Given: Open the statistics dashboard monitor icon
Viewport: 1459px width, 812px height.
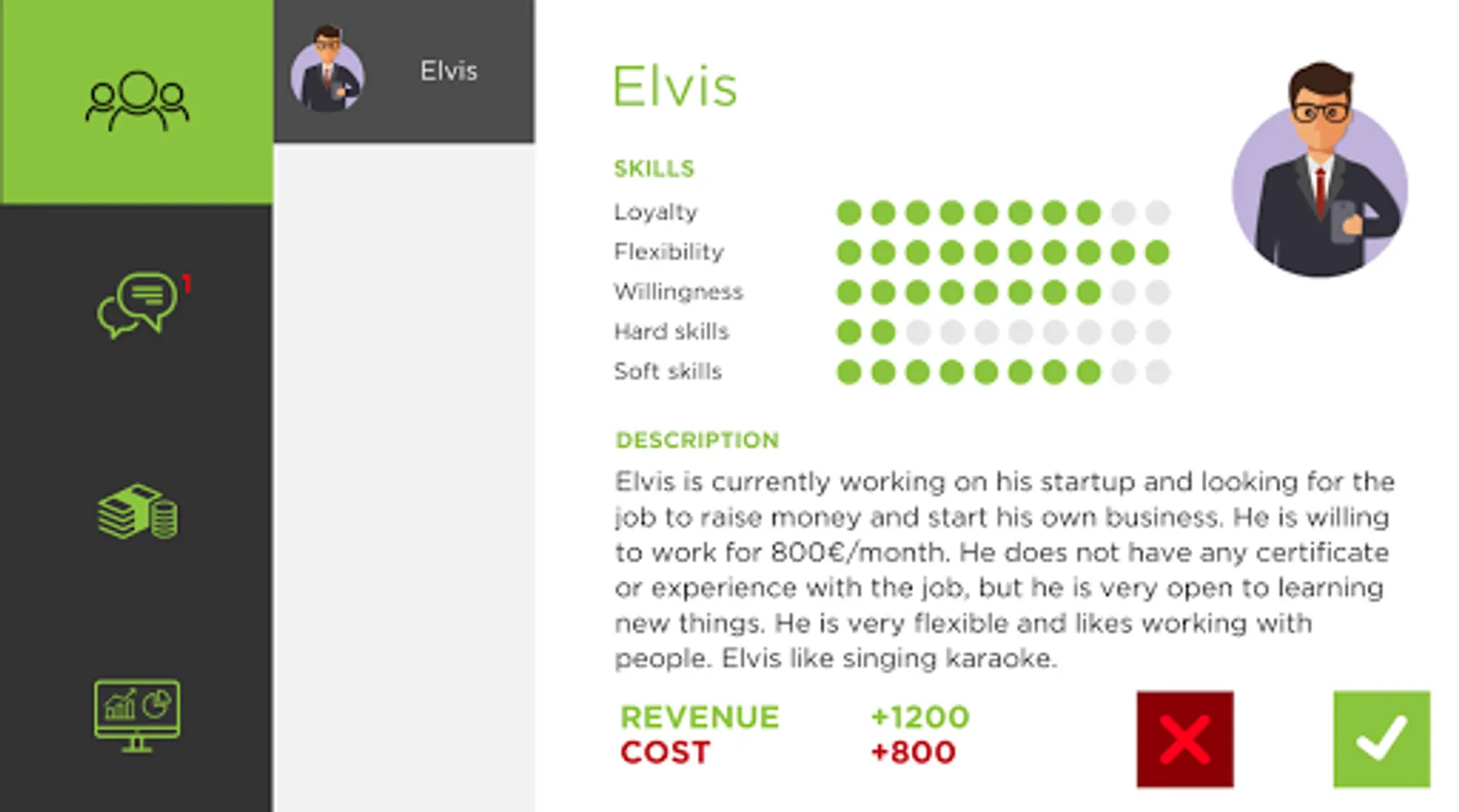Looking at the screenshot, I should coord(137,714).
